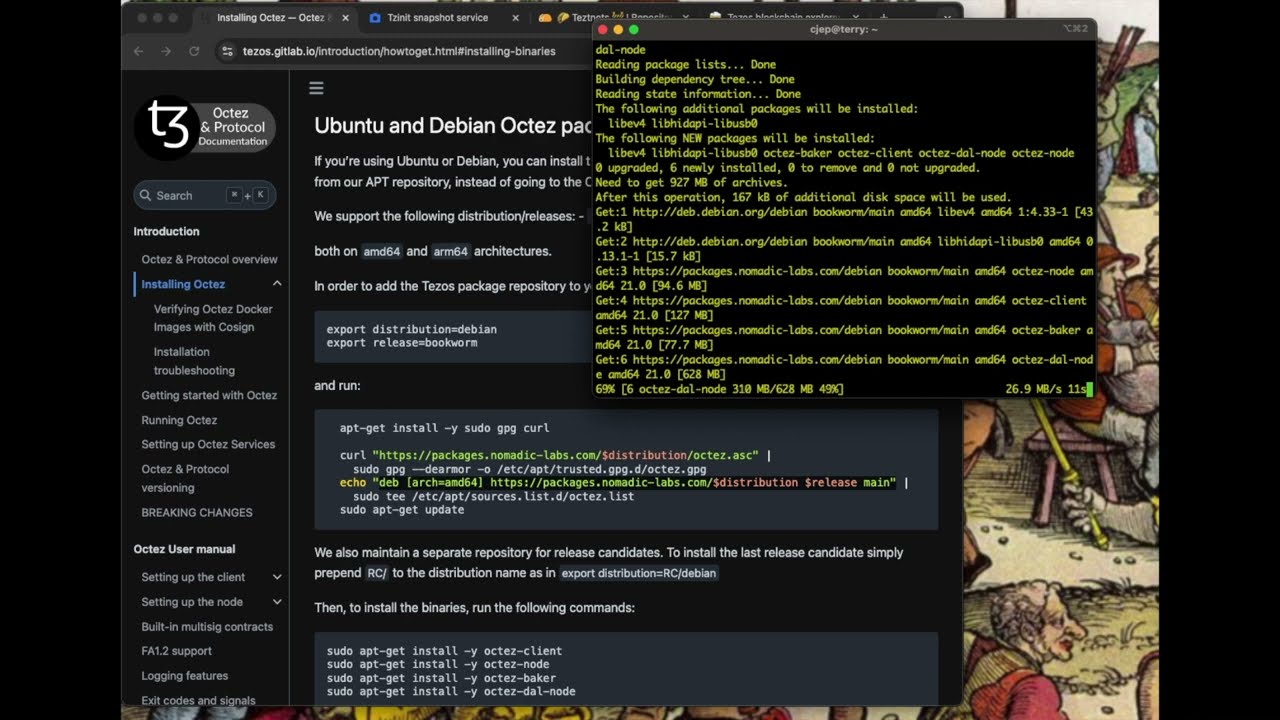Click the Introduction sidebar heading
The image size is (1280, 720).
166,231
